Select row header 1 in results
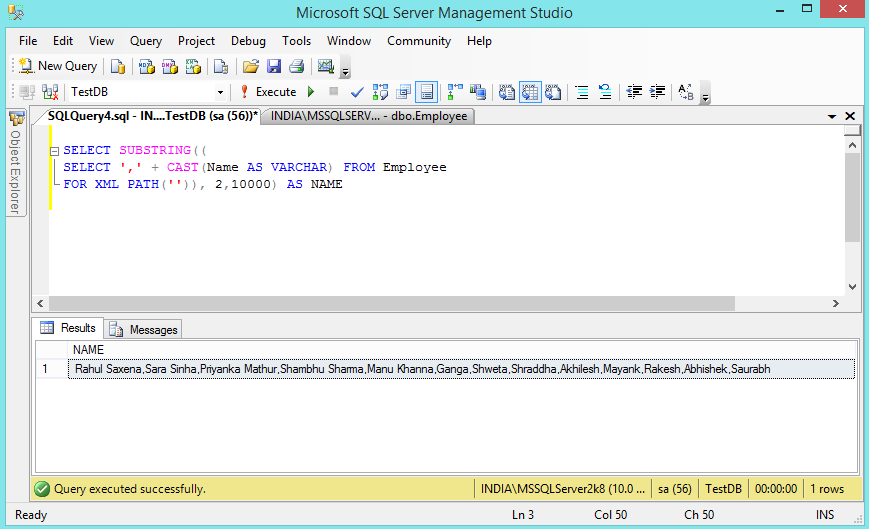 point(52,369)
